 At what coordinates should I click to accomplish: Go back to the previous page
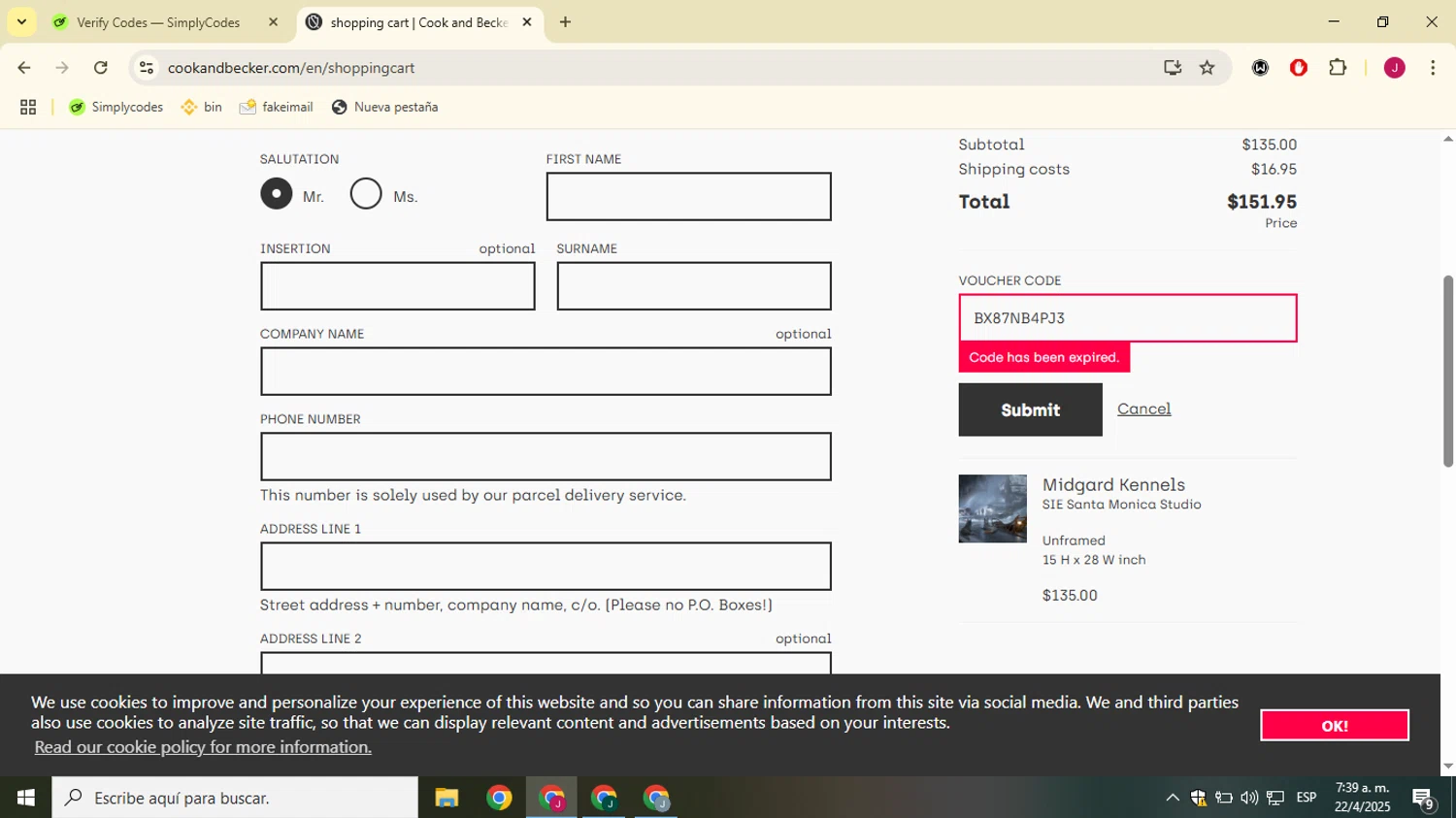(x=24, y=68)
